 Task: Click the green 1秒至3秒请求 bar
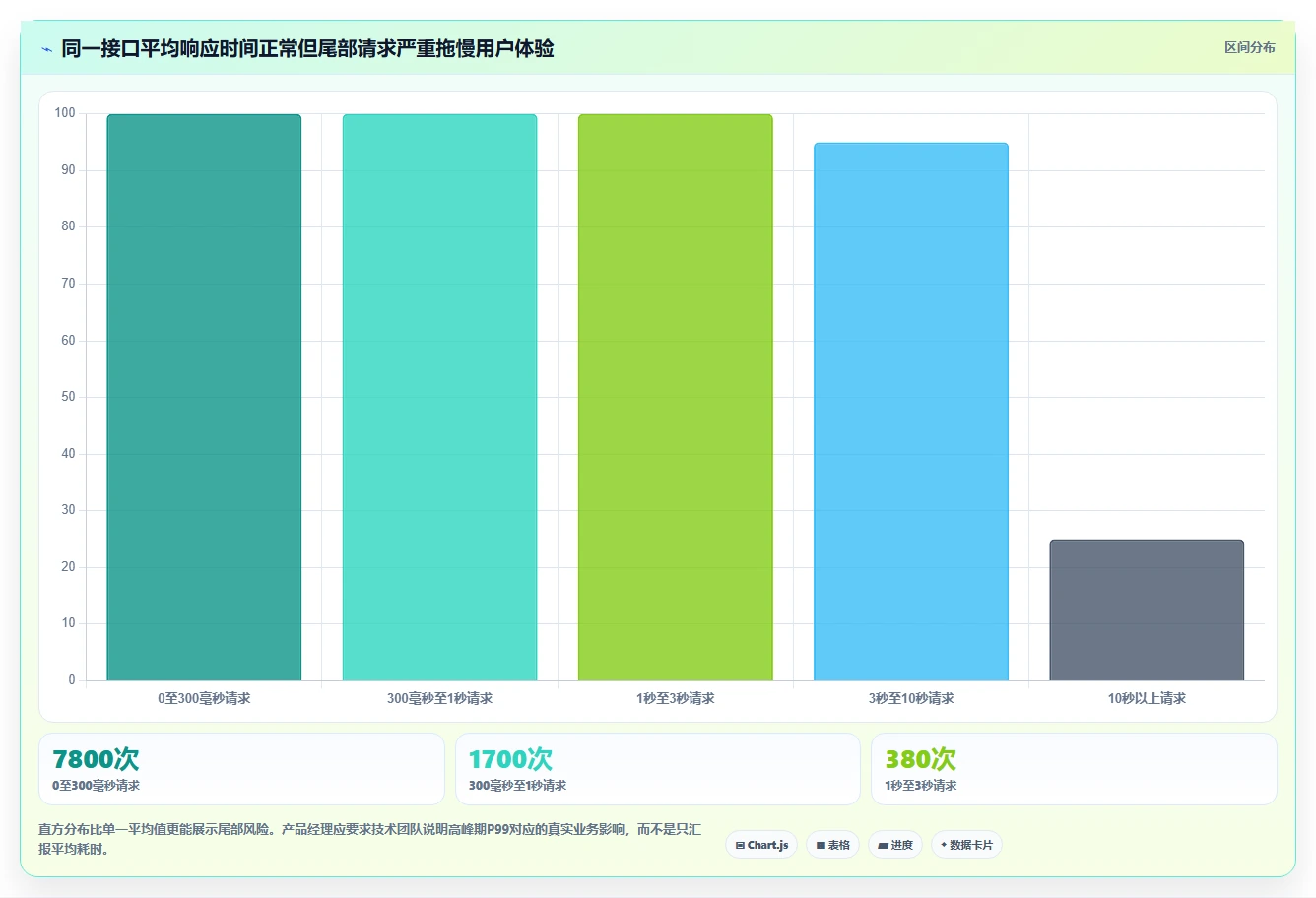[x=675, y=397]
